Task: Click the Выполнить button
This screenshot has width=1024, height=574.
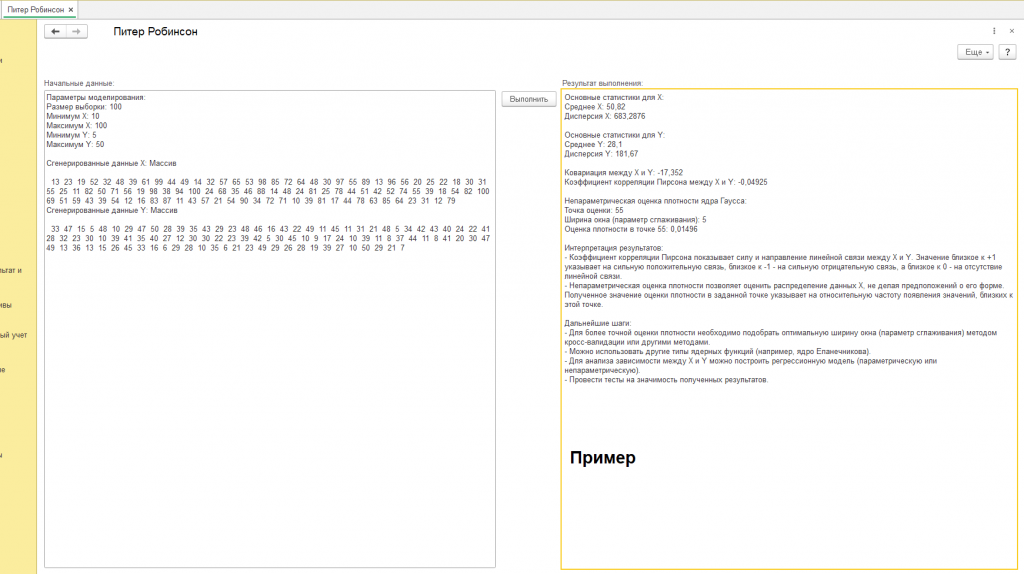Action: click(528, 99)
